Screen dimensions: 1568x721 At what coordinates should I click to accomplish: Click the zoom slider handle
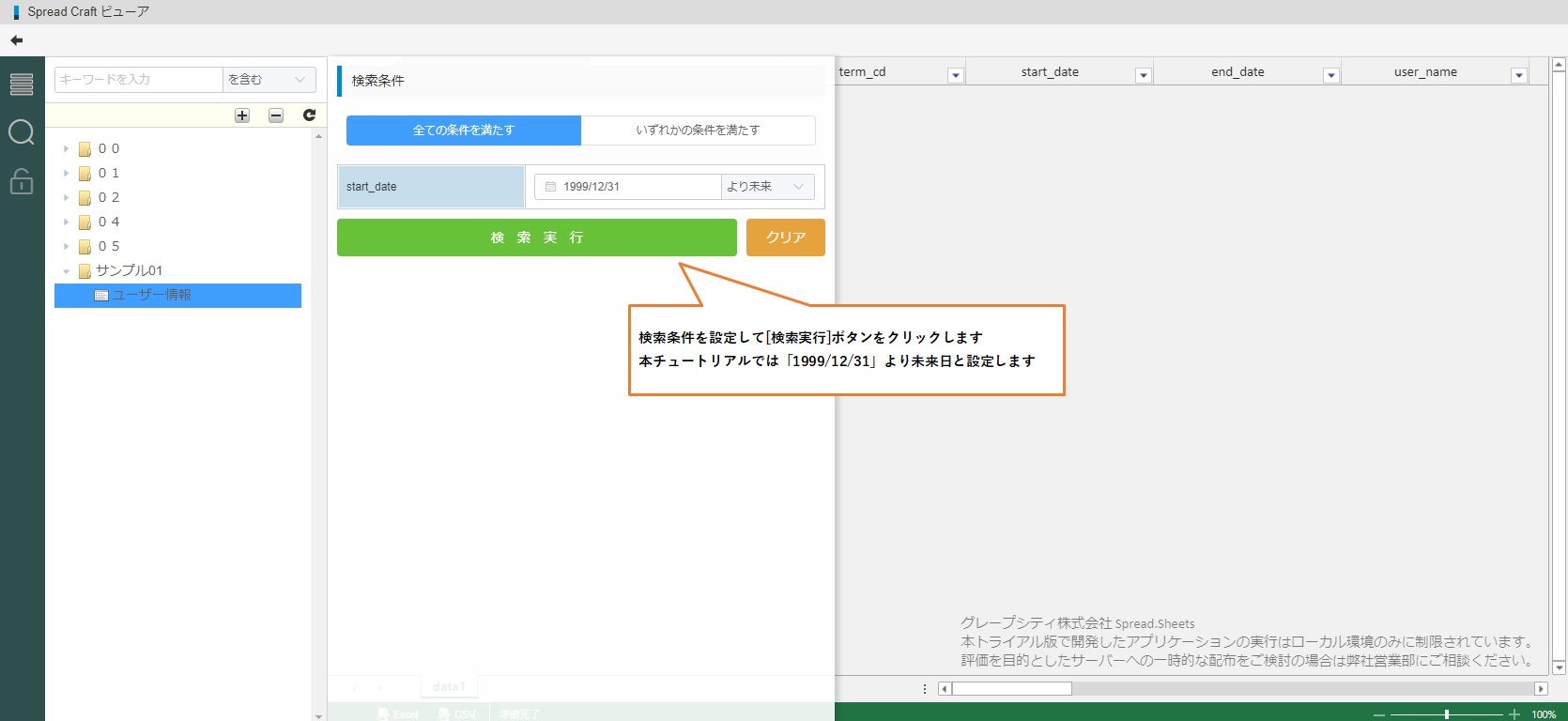[x=1447, y=714]
